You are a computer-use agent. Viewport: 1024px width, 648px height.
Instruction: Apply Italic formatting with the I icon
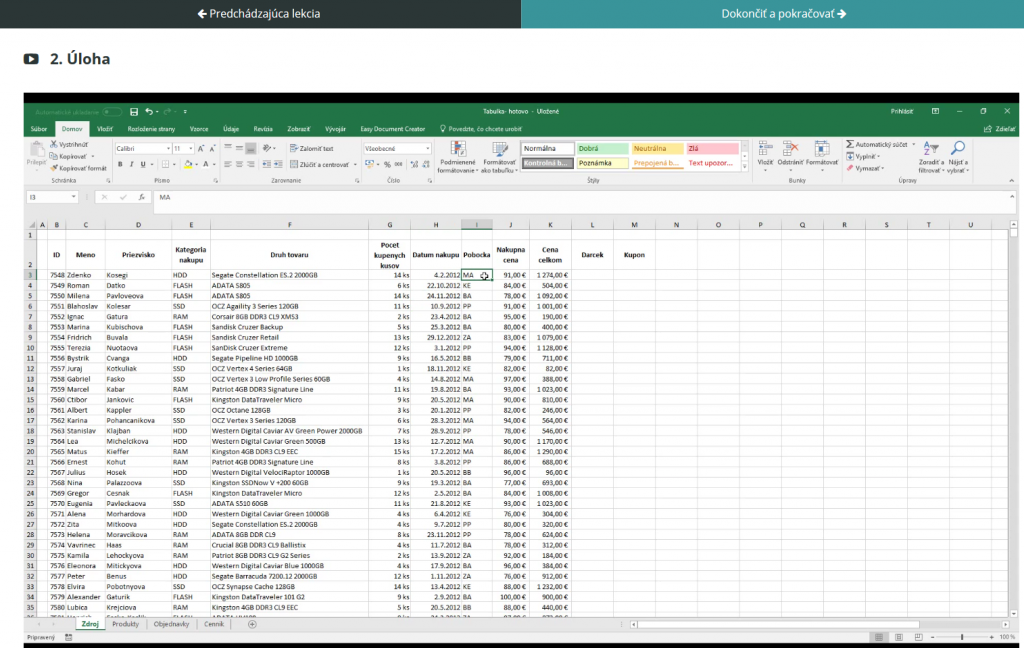[x=131, y=165]
